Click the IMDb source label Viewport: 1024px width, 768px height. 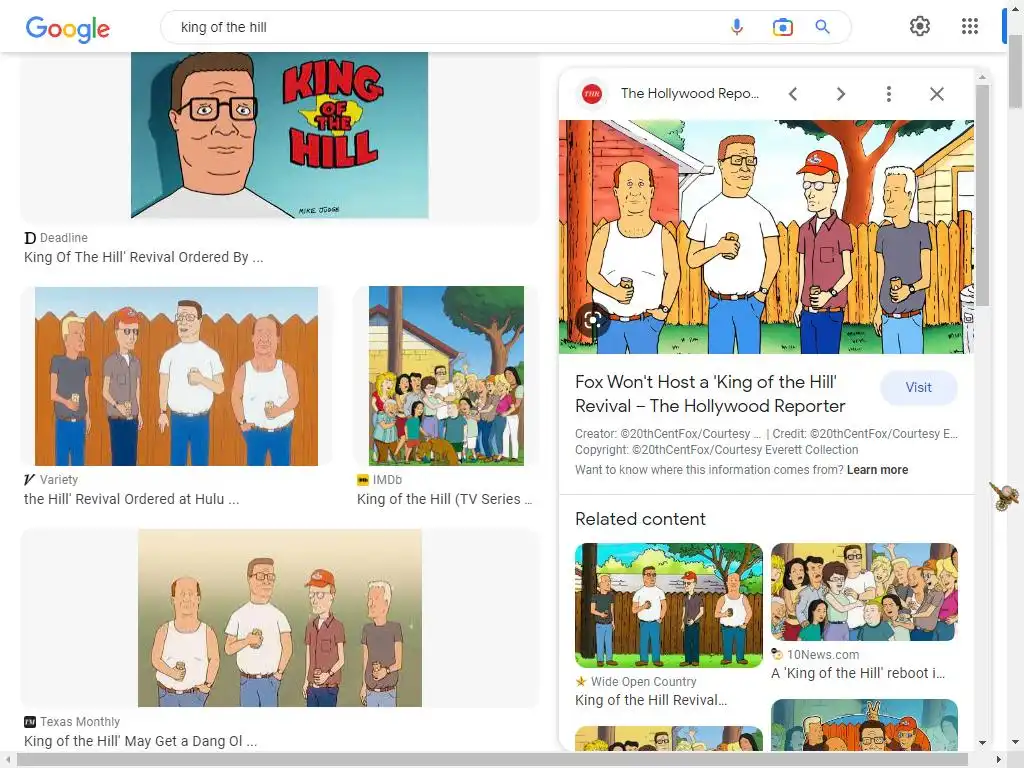[387, 479]
